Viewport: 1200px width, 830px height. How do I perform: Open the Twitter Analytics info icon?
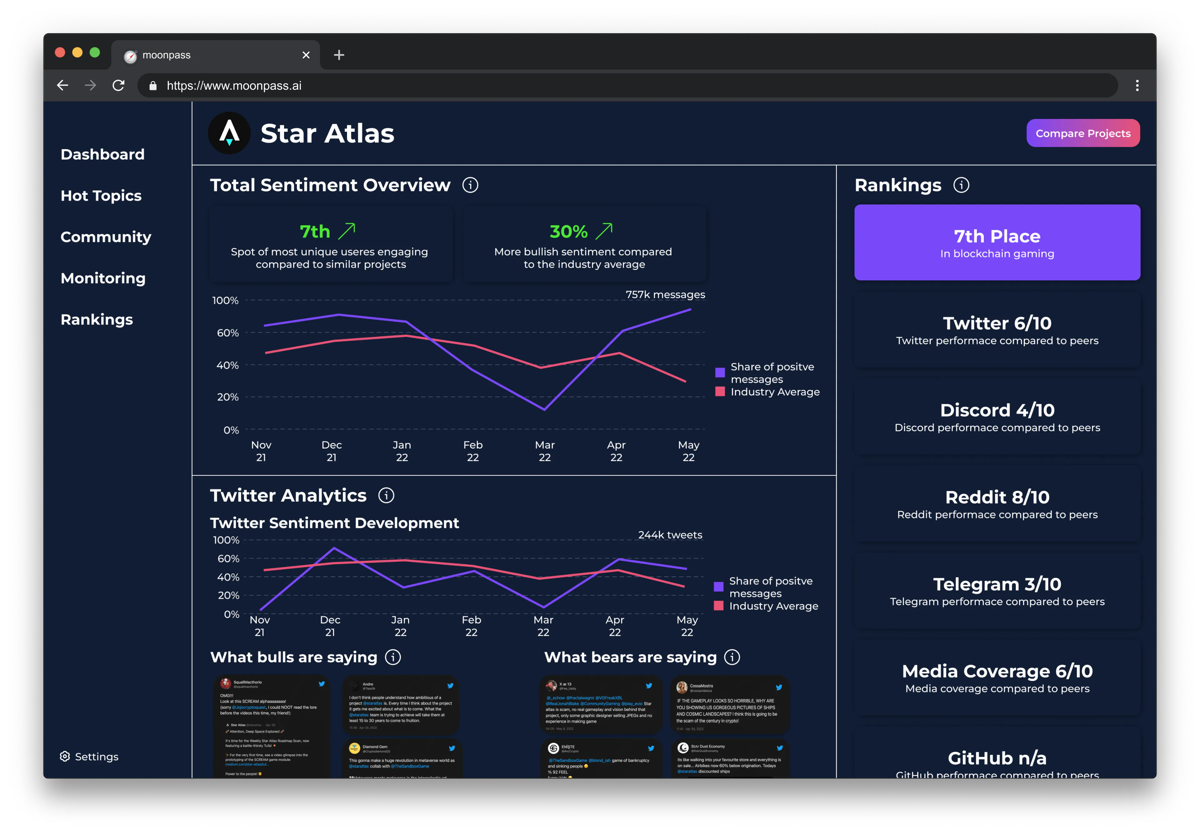[x=386, y=495]
